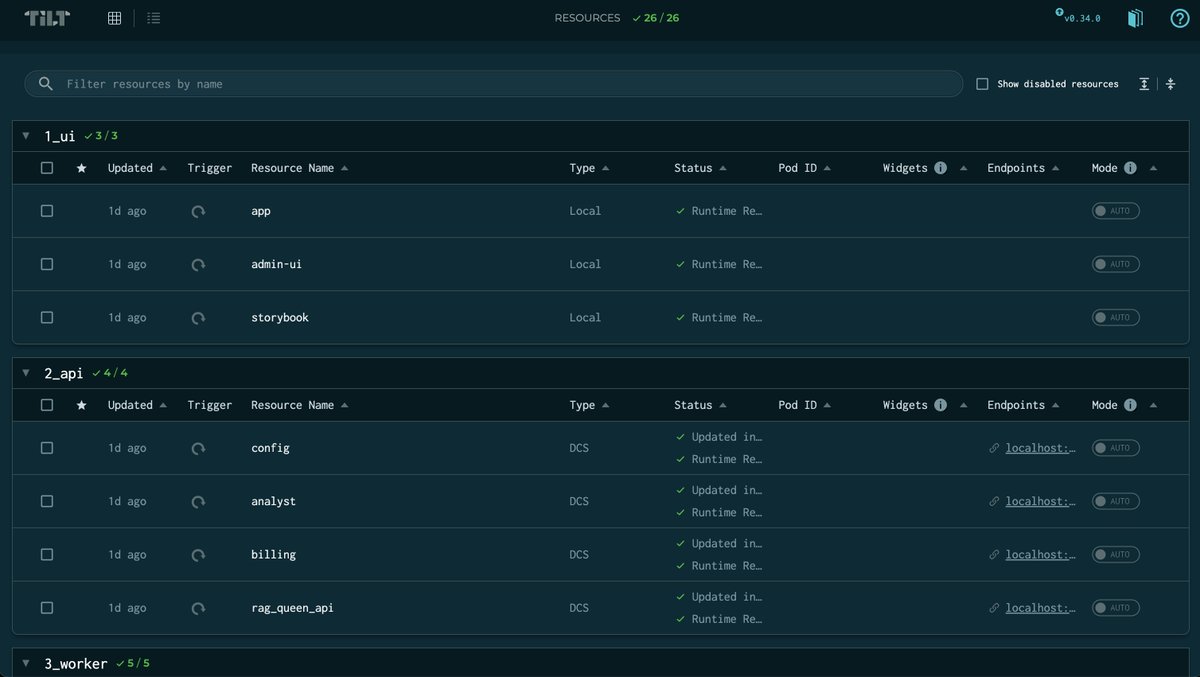Check the storybook resource checkbox
This screenshot has width=1200, height=677.
(x=47, y=317)
